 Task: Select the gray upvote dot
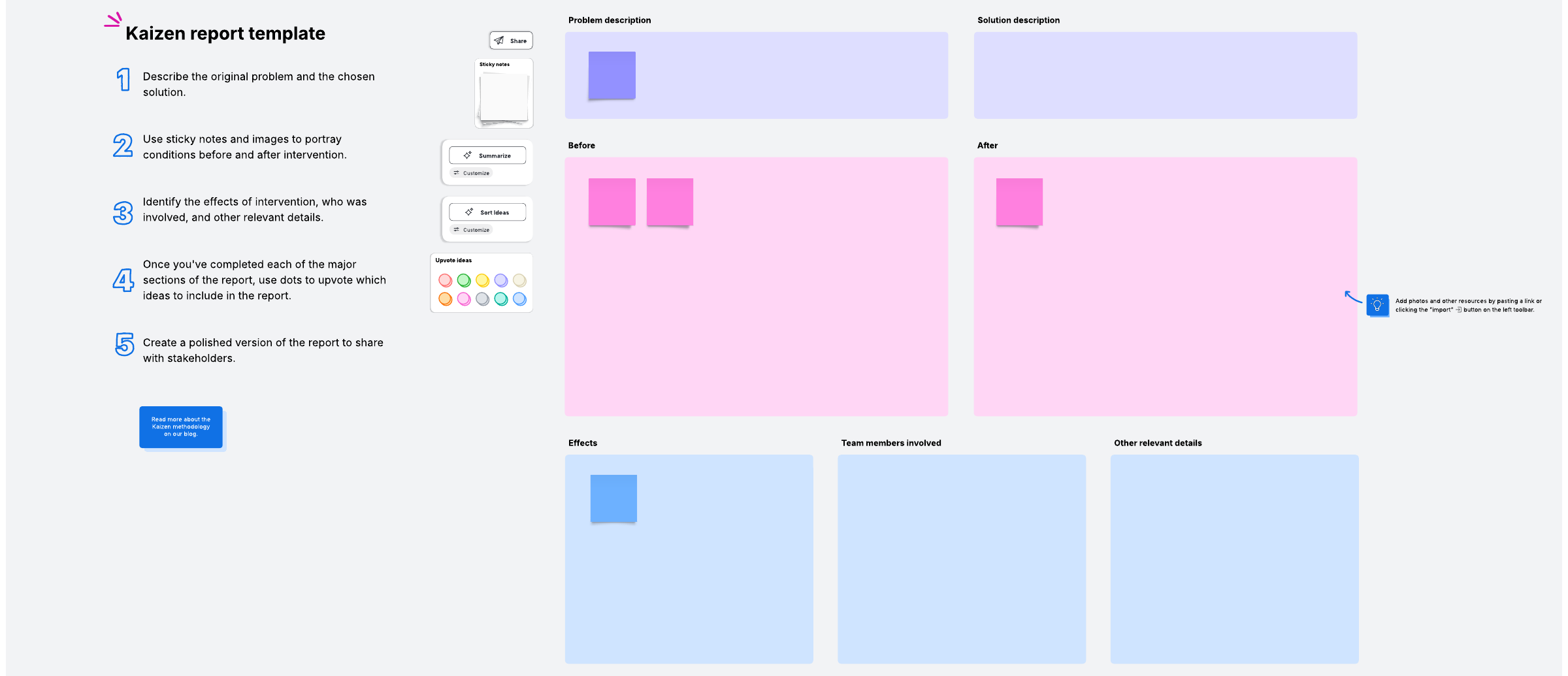pos(482,299)
